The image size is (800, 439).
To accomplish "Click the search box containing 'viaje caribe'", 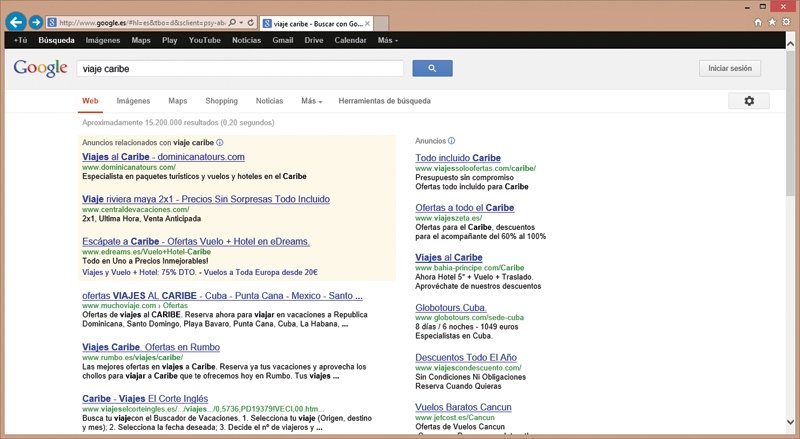I will pyautogui.click(x=240, y=68).
